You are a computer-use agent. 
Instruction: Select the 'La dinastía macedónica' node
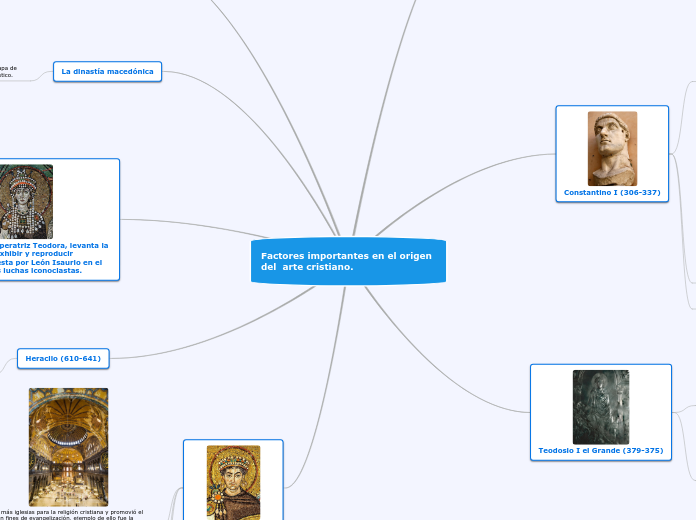[x=107, y=71]
